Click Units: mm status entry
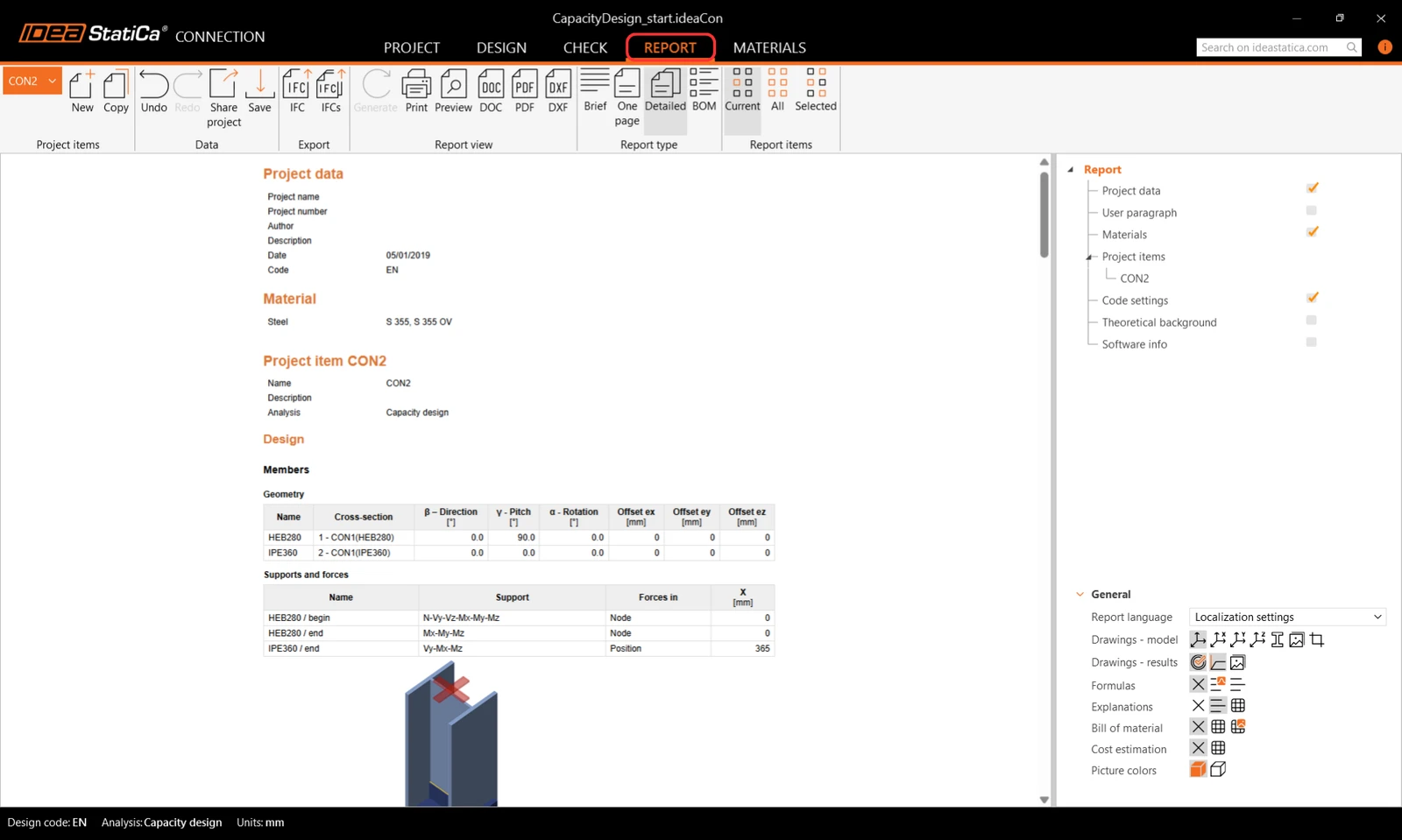The height and width of the screenshot is (840, 1402). coord(260,822)
